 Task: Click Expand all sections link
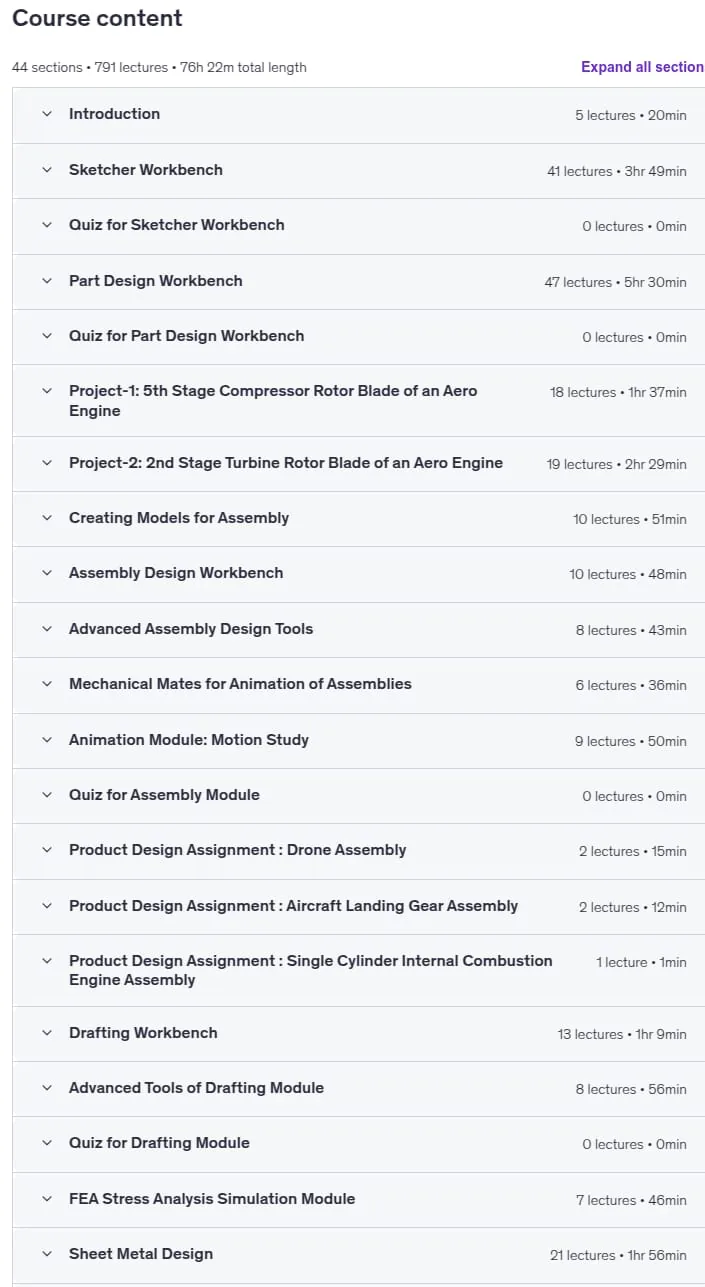[x=642, y=67]
